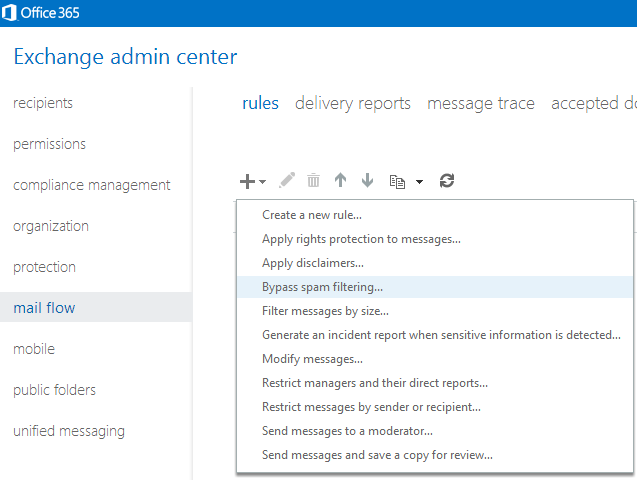The width and height of the screenshot is (637, 480).
Task: Click the refresh icon in toolbar
Action: tap(447, 181)
